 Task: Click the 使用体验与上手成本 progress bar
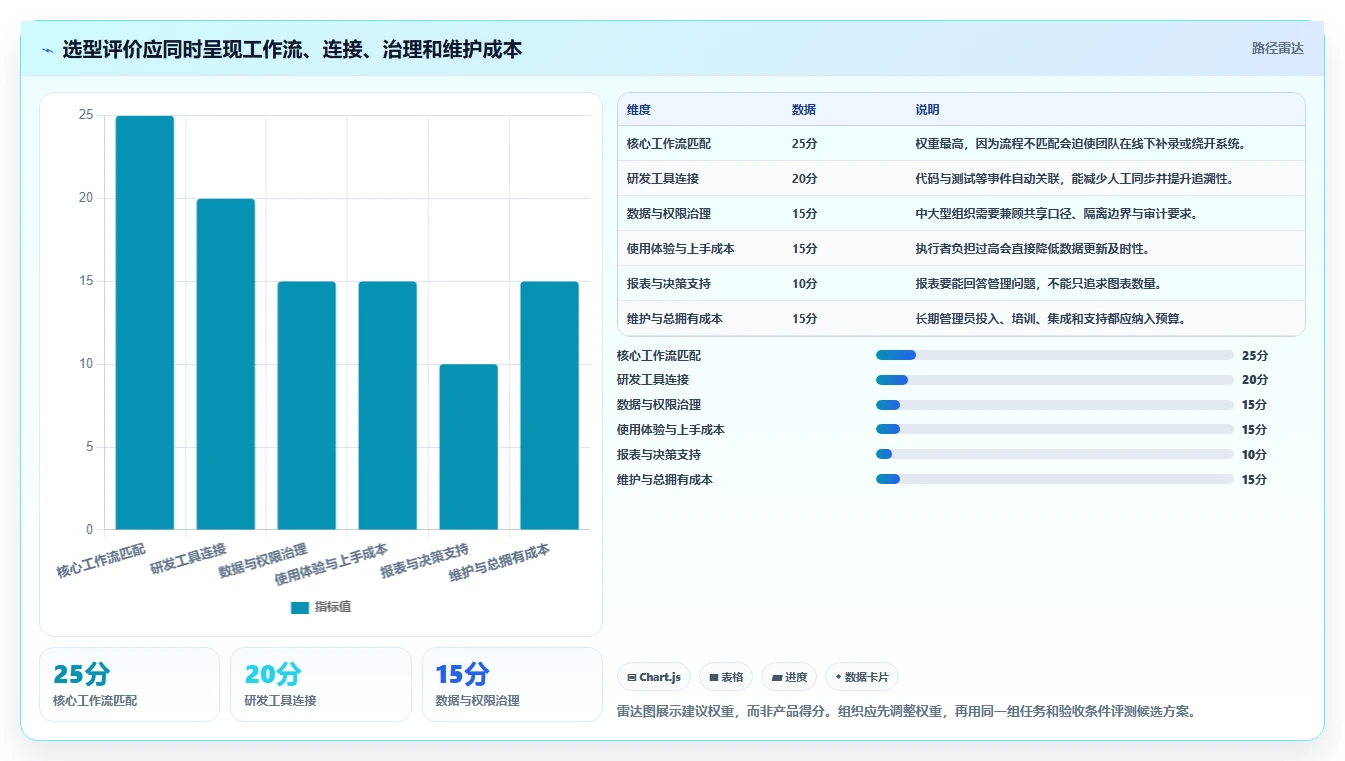click(x=1054, y=430)
